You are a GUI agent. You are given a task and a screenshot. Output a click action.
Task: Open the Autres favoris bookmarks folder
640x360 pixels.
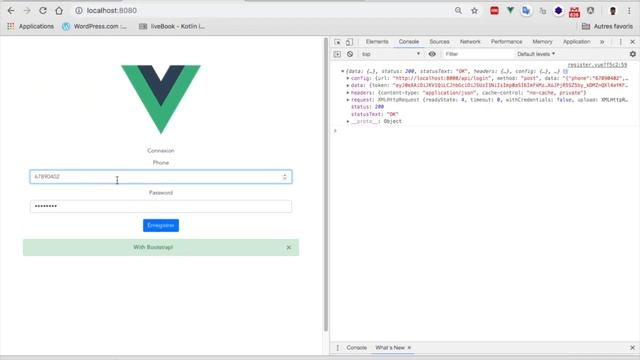607,26
